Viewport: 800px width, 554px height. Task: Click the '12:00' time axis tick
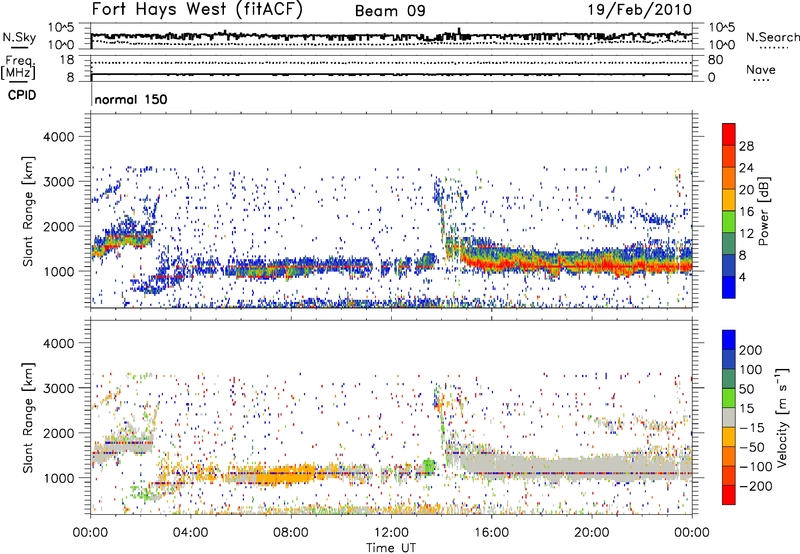(x=391, y=533)
